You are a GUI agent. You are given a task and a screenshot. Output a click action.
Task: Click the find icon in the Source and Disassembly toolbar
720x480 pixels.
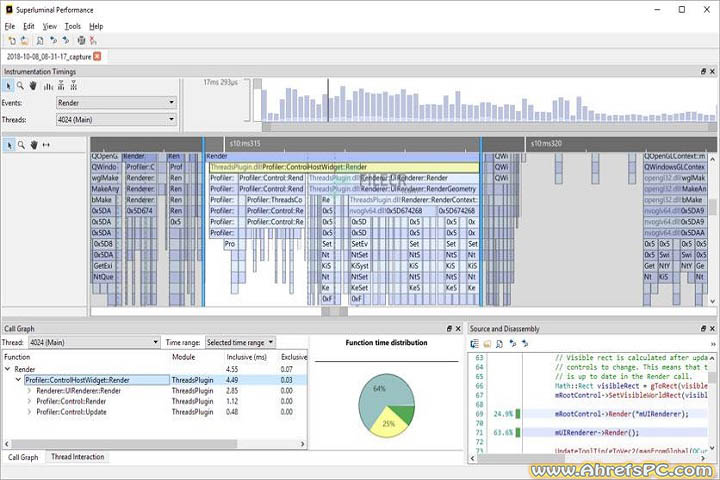pyautogui.click(x=500, y=344)
